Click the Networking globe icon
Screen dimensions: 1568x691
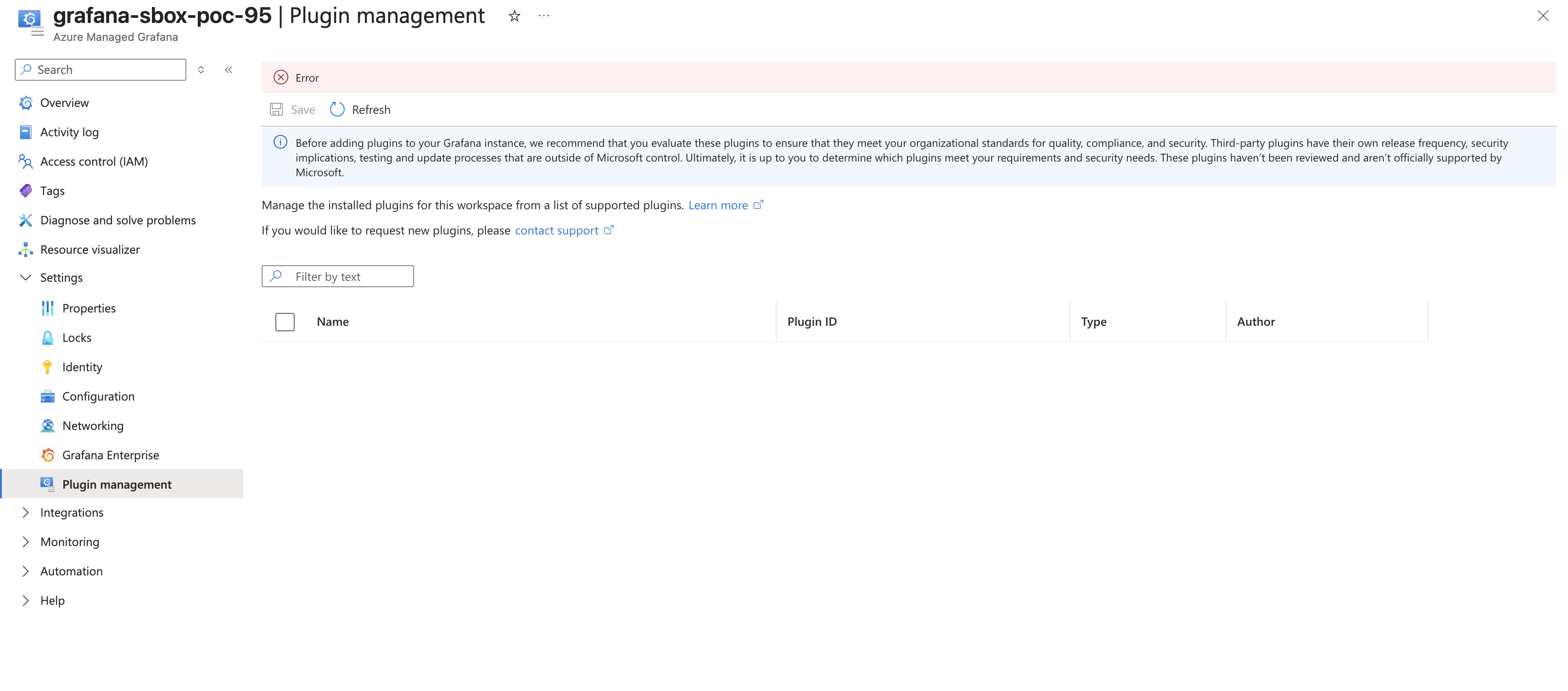coord(47,425)
